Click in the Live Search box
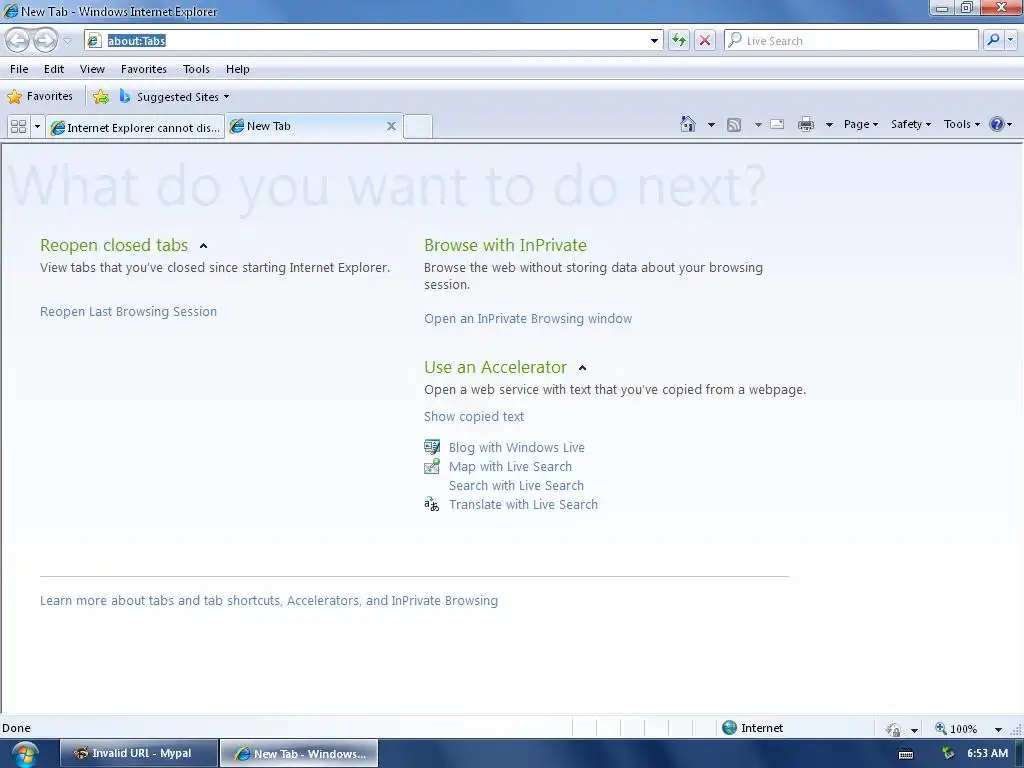This screenshot has width=1024, height=768. click(x=851, y=40)
